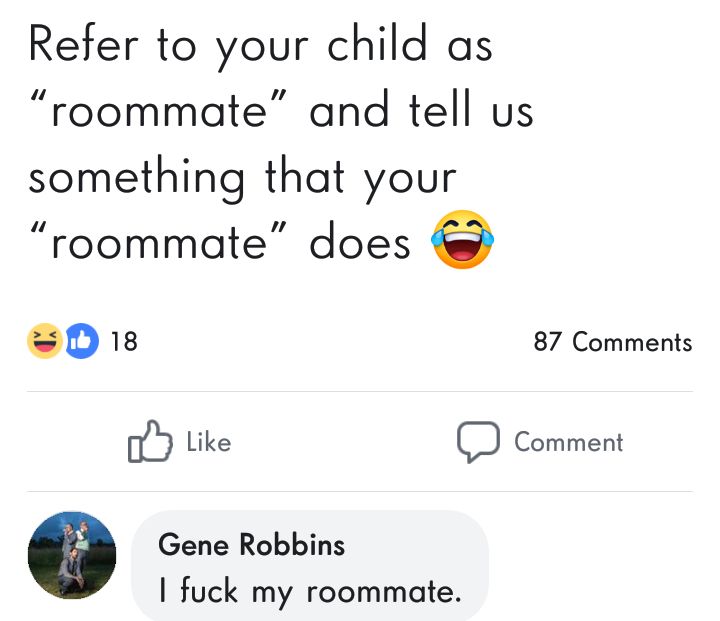Click the blue thumbs-up reaction badge
Viewport: 720px width, 621px height.
(82, 342)
